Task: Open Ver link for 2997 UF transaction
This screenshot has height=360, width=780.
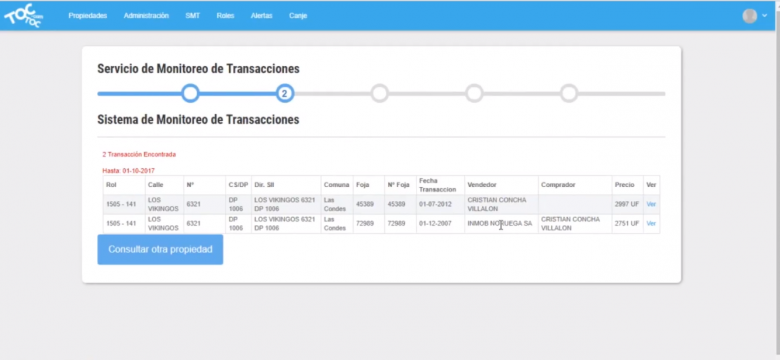Action: pos(651,204)
